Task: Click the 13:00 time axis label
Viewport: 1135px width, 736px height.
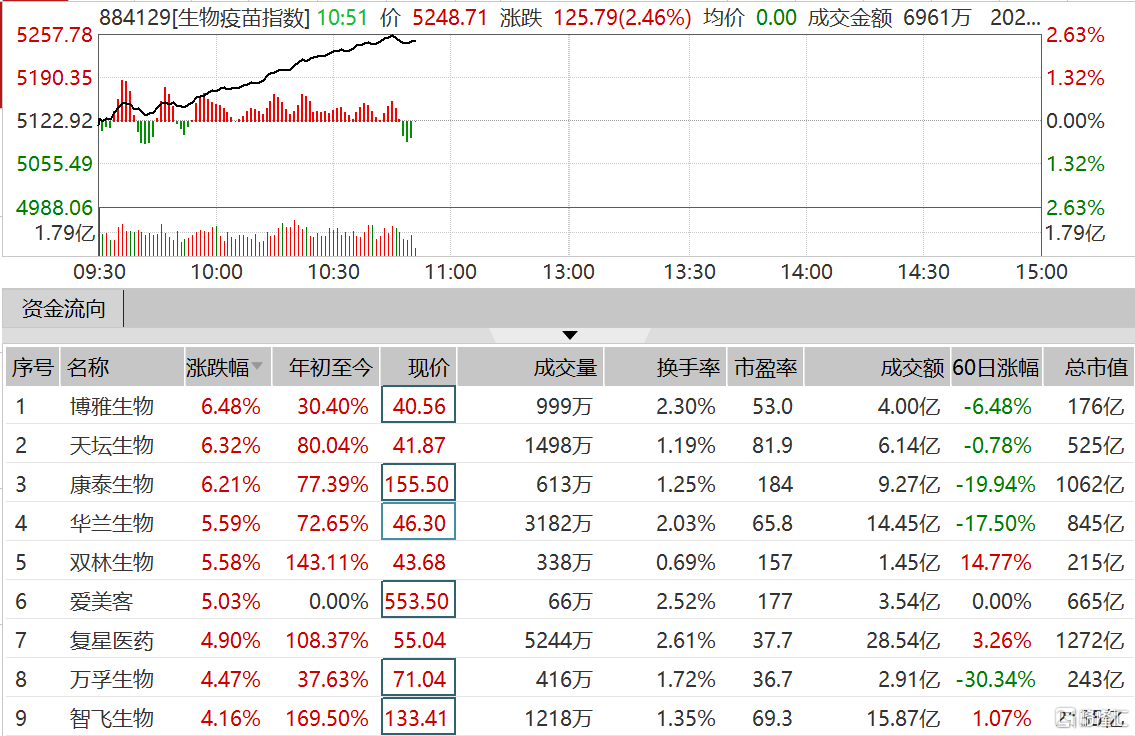Action: (x=569, y=272)
